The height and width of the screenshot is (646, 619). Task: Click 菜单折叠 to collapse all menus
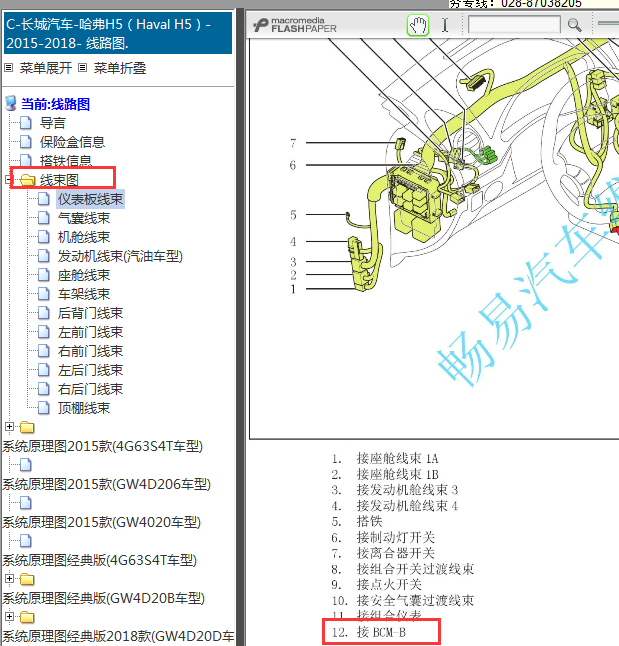[120, 68]
